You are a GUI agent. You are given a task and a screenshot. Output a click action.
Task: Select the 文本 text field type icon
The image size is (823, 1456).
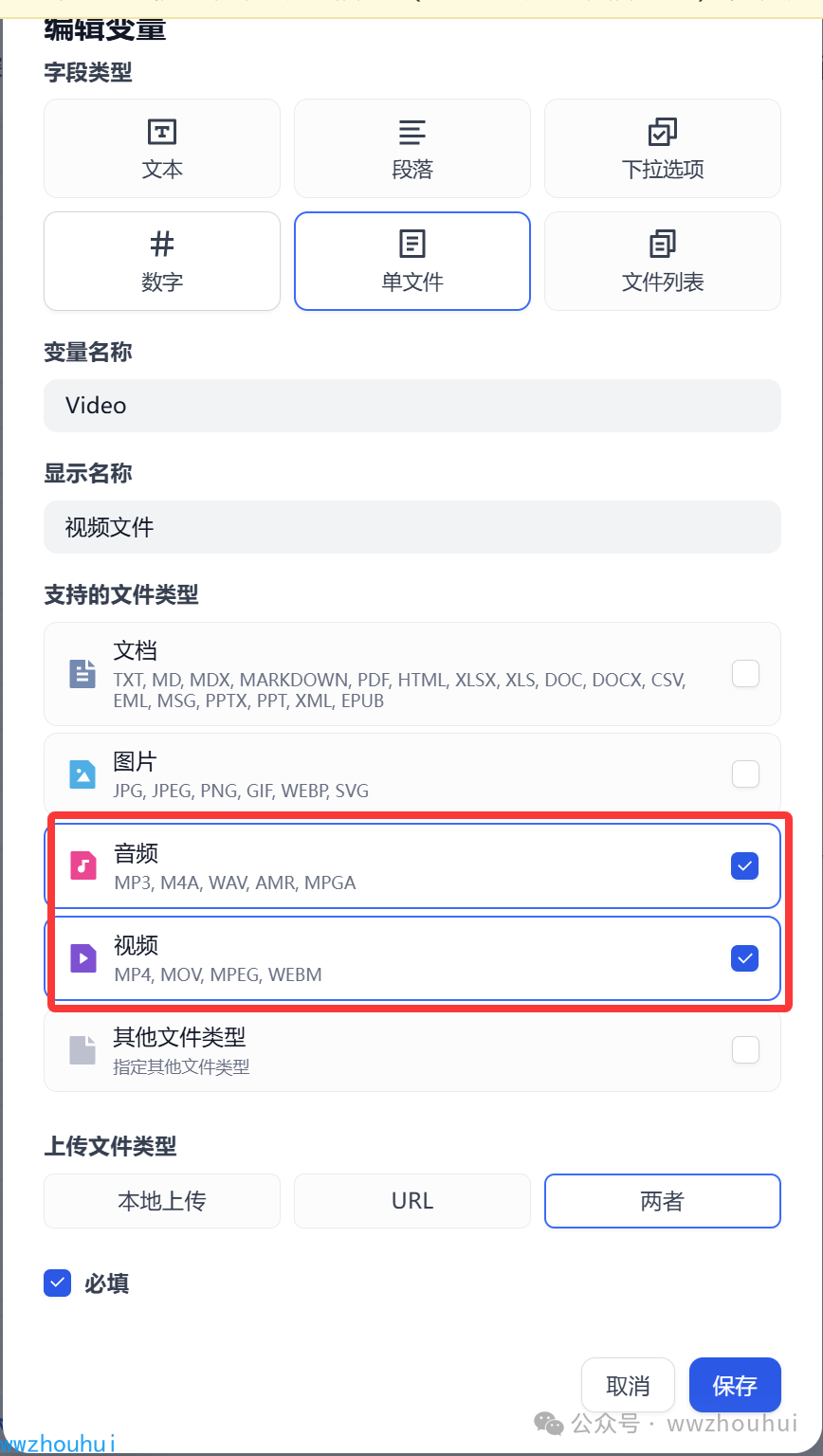[x=162, y=132]
